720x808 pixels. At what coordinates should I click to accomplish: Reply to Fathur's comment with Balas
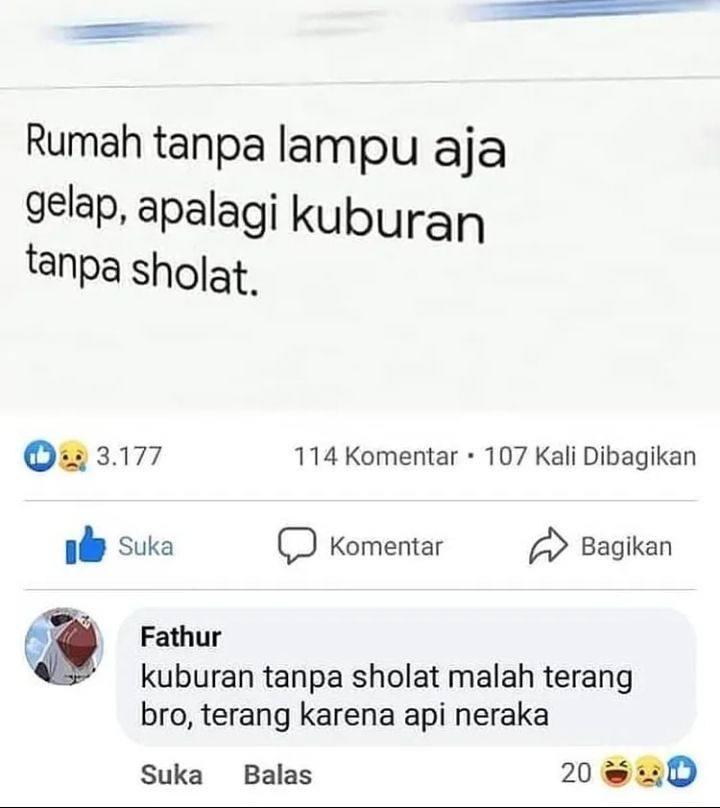pos(278,775)
